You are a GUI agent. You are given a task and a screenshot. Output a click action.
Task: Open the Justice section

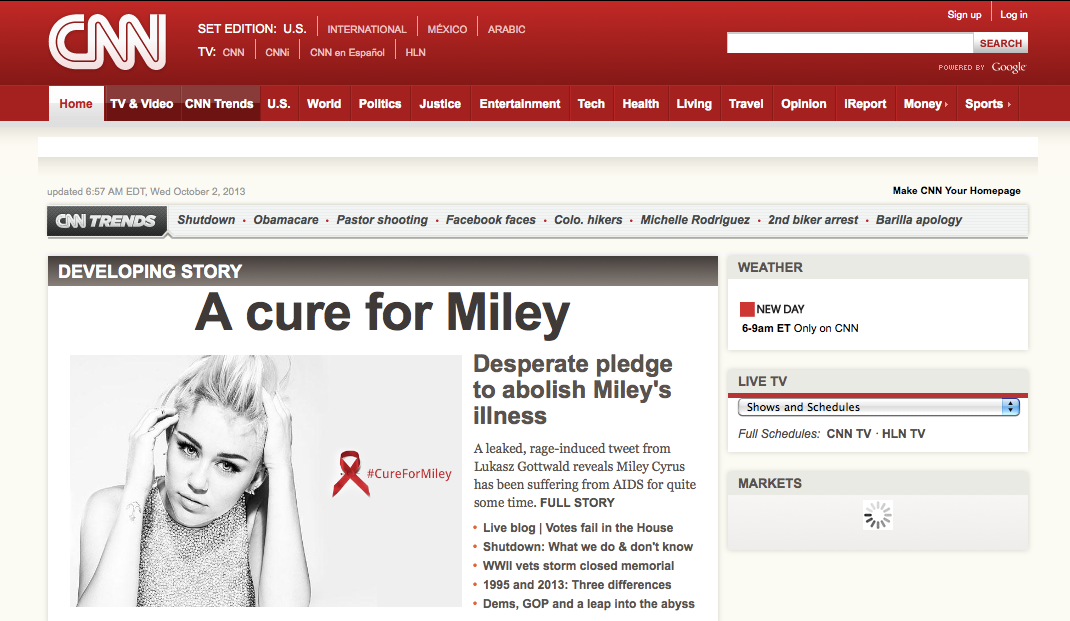tap(440, 104)
